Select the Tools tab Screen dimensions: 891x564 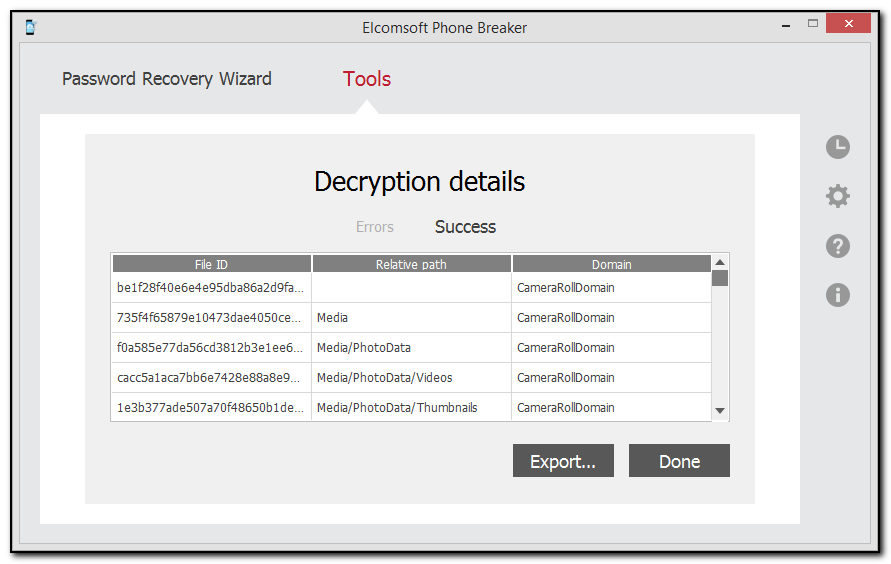[x=366, y=79]
